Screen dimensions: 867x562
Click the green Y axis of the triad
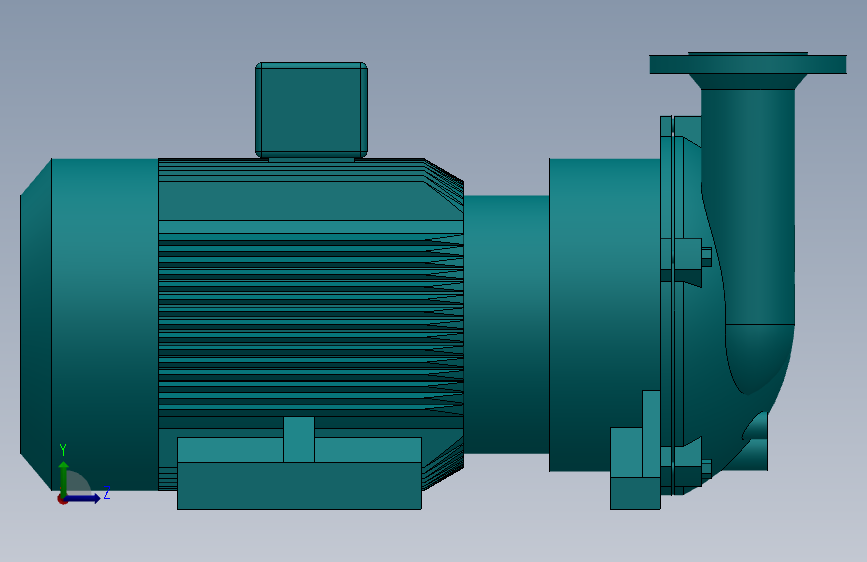coord(64,478)
